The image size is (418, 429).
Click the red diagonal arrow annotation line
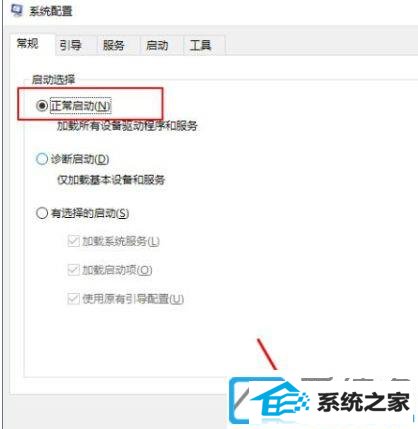[x=267, y=354]
